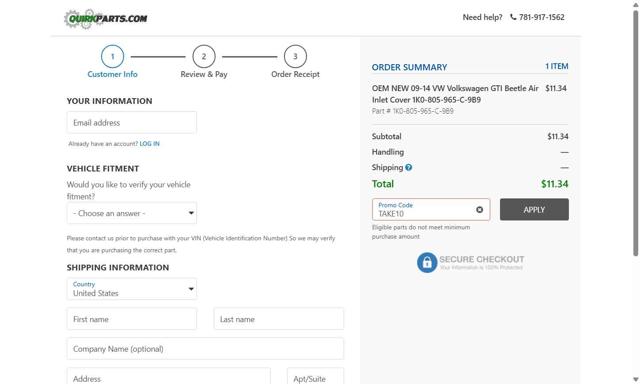The width and height of the screenshot is (640, 384).
Task: Clear the promo code with the X icon
Action: click(x=480, y=209)
